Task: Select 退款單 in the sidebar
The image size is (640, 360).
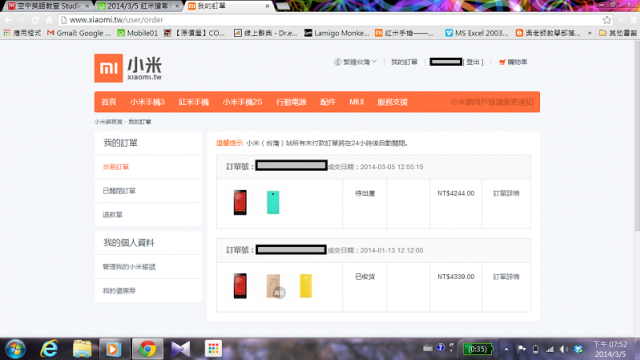Action: click(x=113, y=215)
